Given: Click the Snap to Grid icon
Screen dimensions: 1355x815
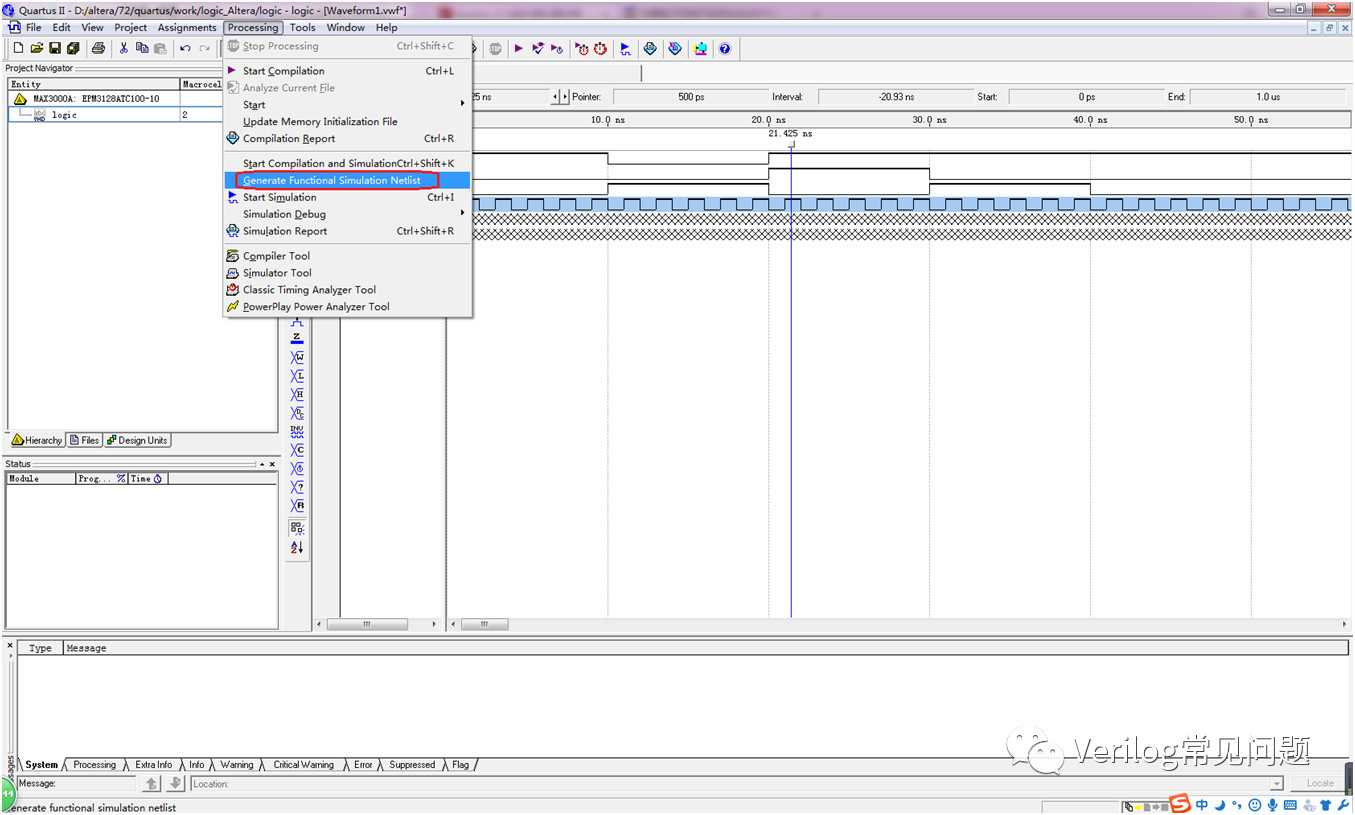Looking at the screenshot, I should 297,528.
